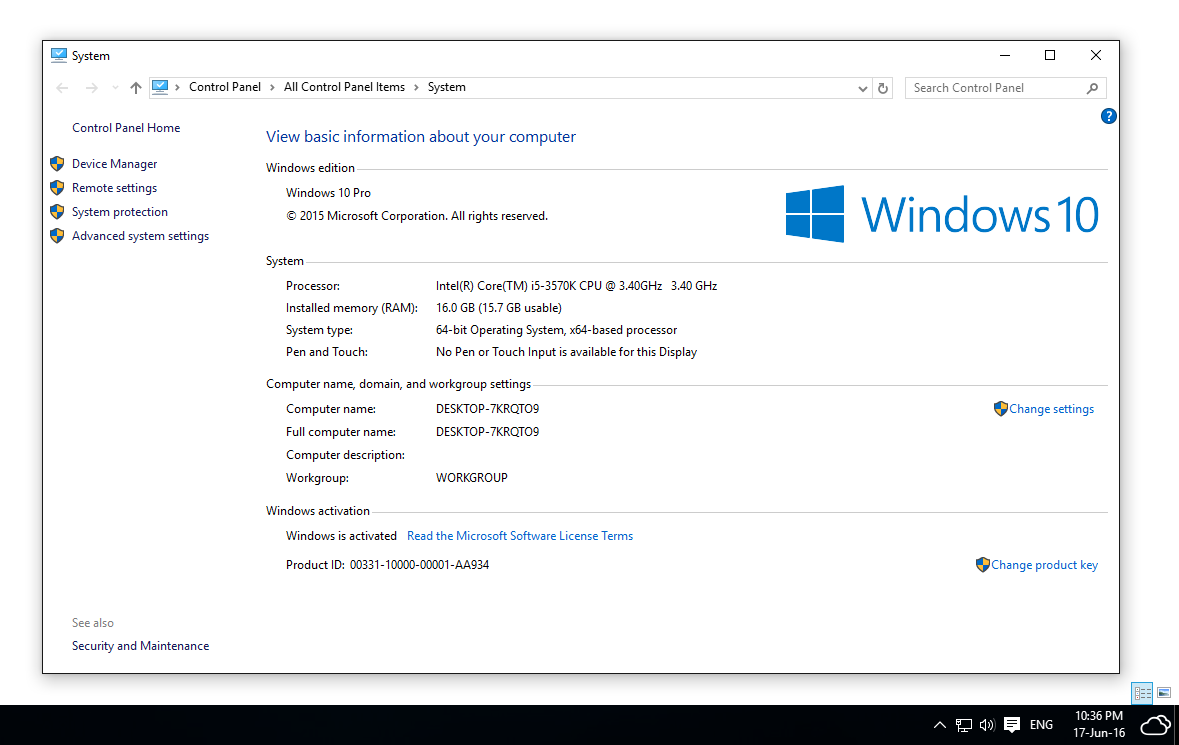Image resolution: width=1179 pixels, height=745 pixels.
Task: Click Change product key link
Action: (x=1044, y=565)
